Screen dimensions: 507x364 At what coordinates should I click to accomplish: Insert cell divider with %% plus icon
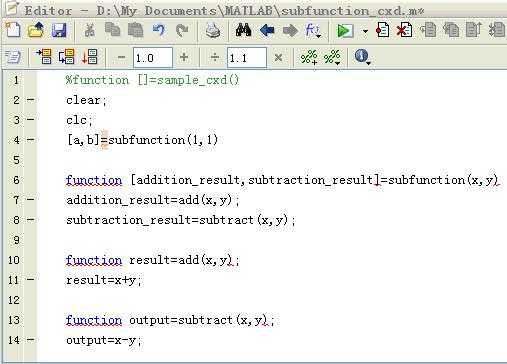[309, 57]
